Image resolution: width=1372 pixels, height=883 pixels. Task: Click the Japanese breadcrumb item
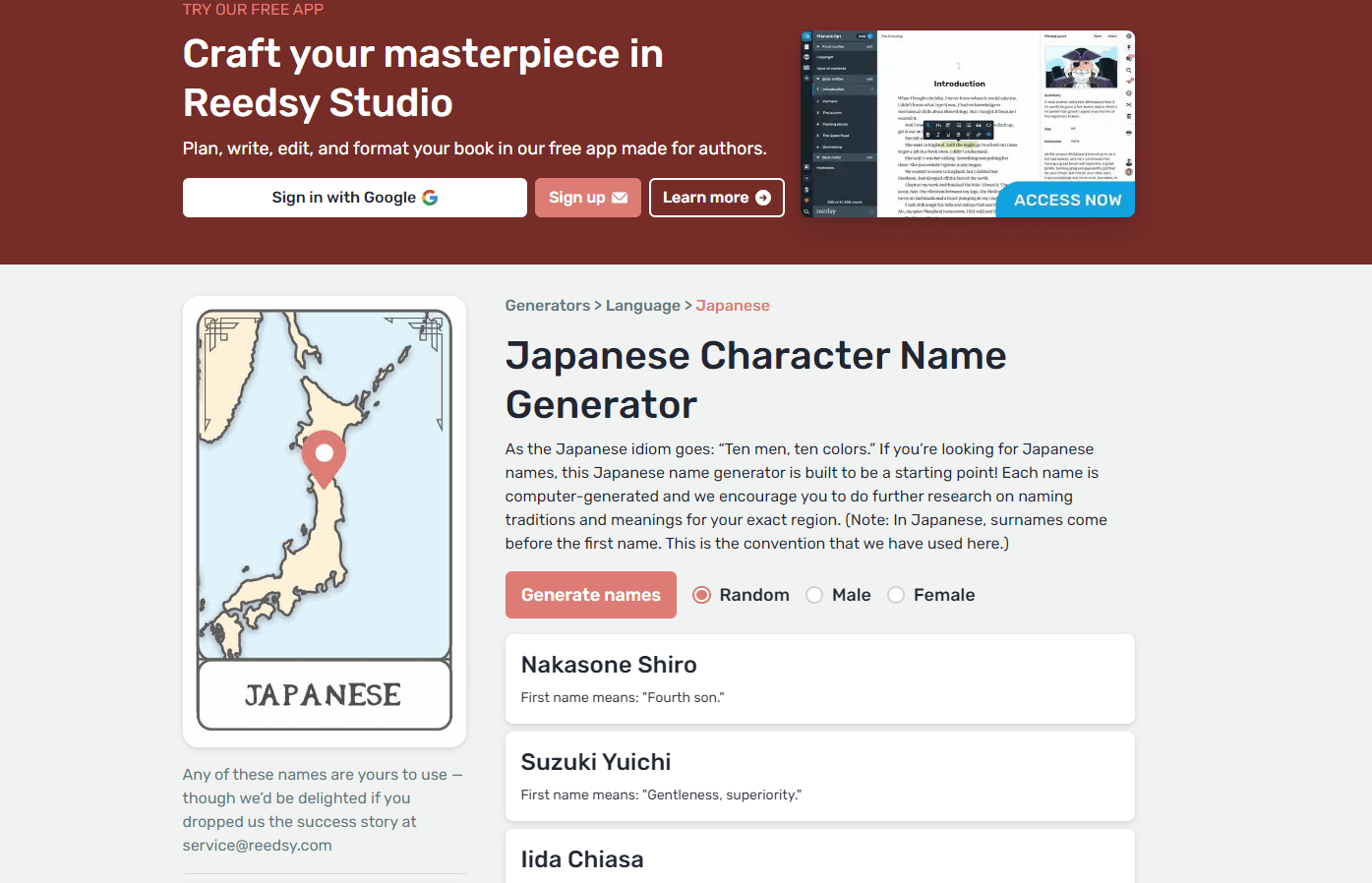(x=733, y=306)
